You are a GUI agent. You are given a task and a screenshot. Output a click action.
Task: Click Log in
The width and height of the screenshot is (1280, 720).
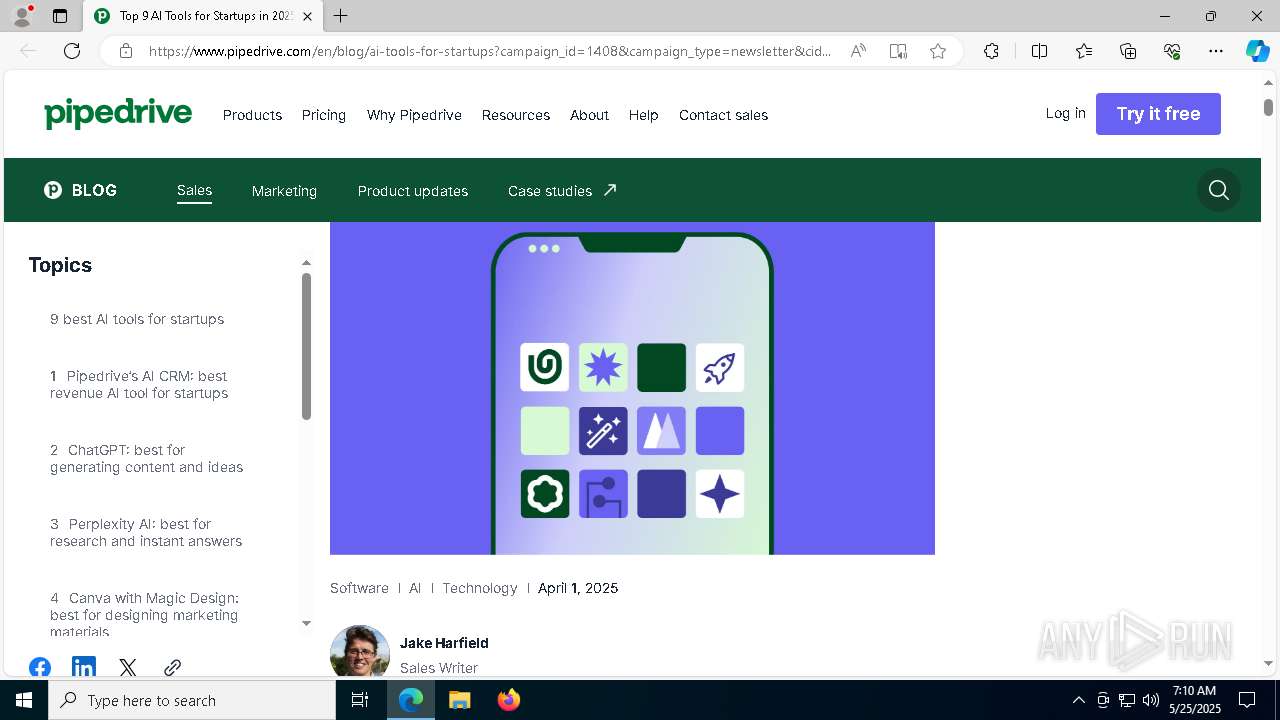1065,113
